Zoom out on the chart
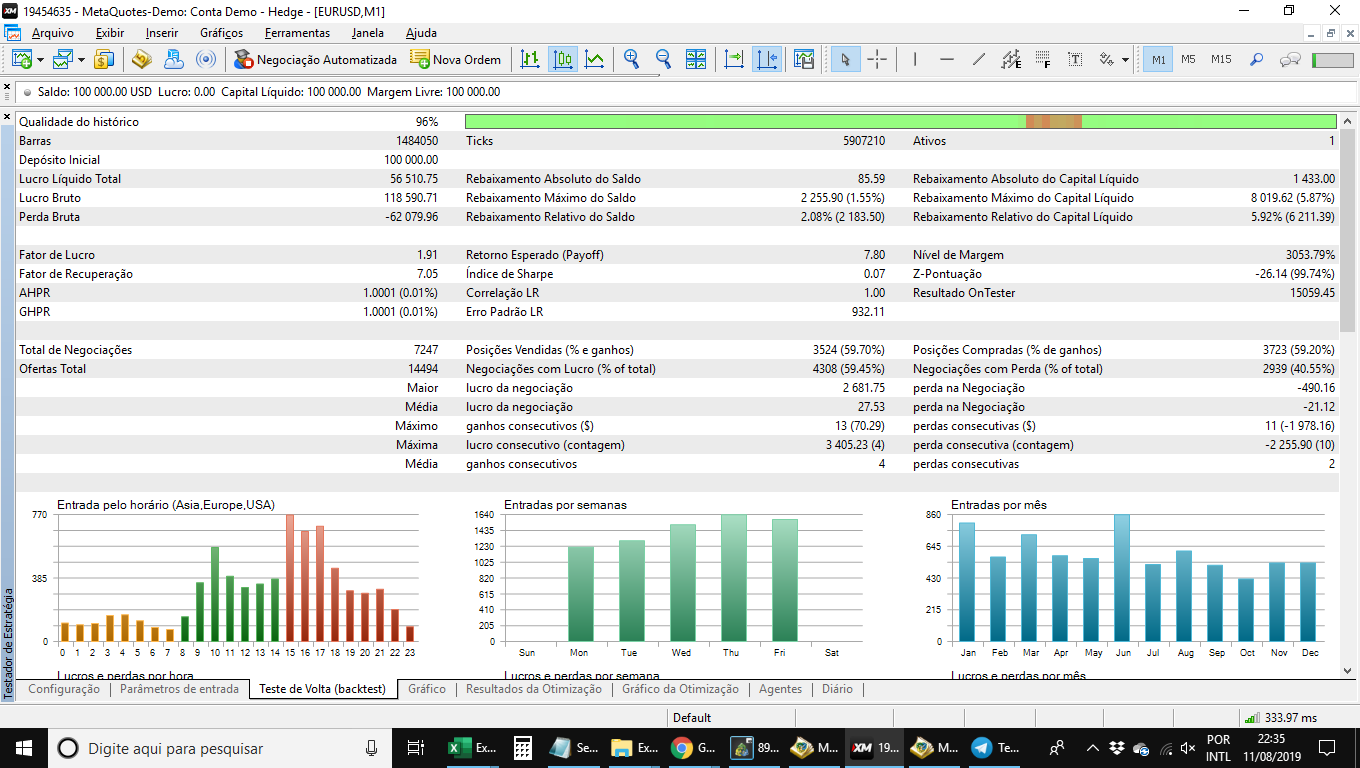1360x768 pixels. [663, 59]
